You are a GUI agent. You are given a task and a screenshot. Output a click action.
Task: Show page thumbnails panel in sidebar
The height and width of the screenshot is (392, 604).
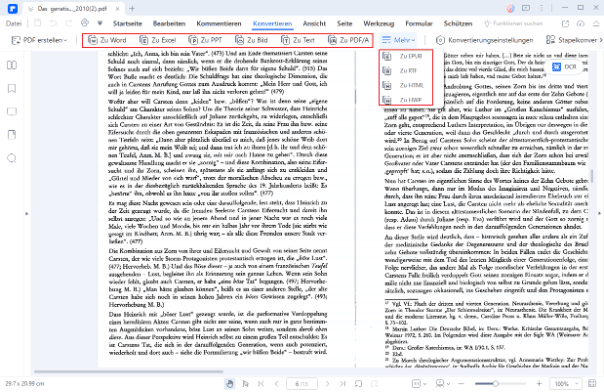(x=12, y=65)
